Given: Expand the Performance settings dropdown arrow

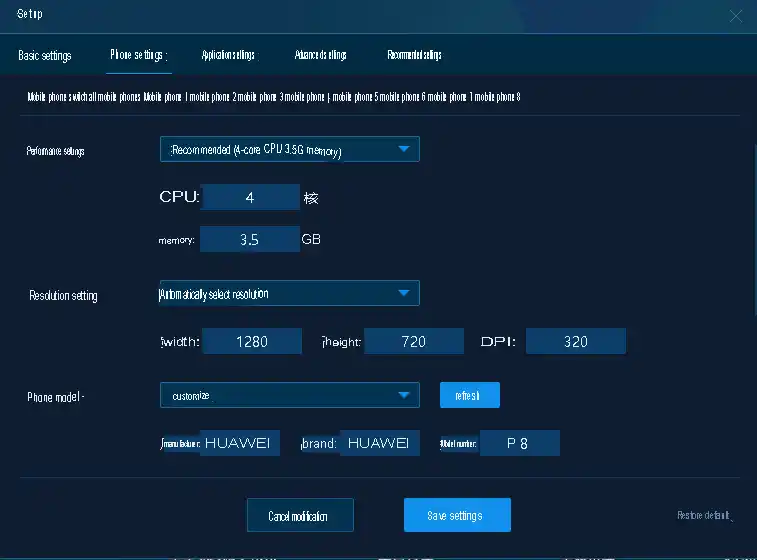Looking at the screenshot, I should pos(403,150).
